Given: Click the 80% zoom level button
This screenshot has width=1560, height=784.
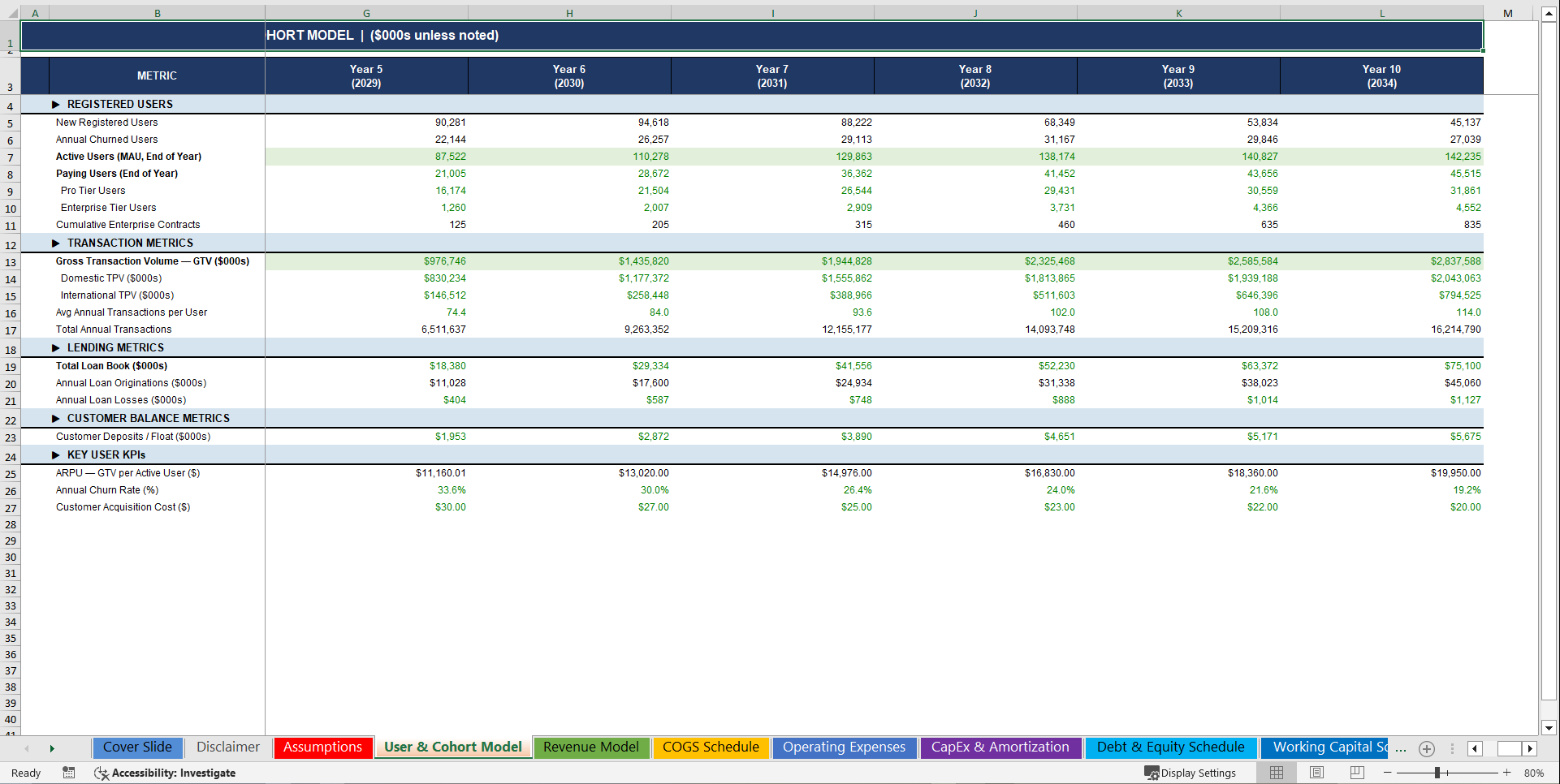Looking at the screenshot, I should 1535,773.
